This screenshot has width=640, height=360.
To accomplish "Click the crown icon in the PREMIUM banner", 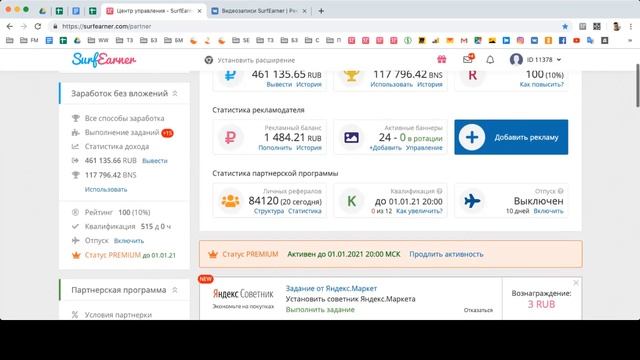I will pyautogui.click(x=213, y=254).
